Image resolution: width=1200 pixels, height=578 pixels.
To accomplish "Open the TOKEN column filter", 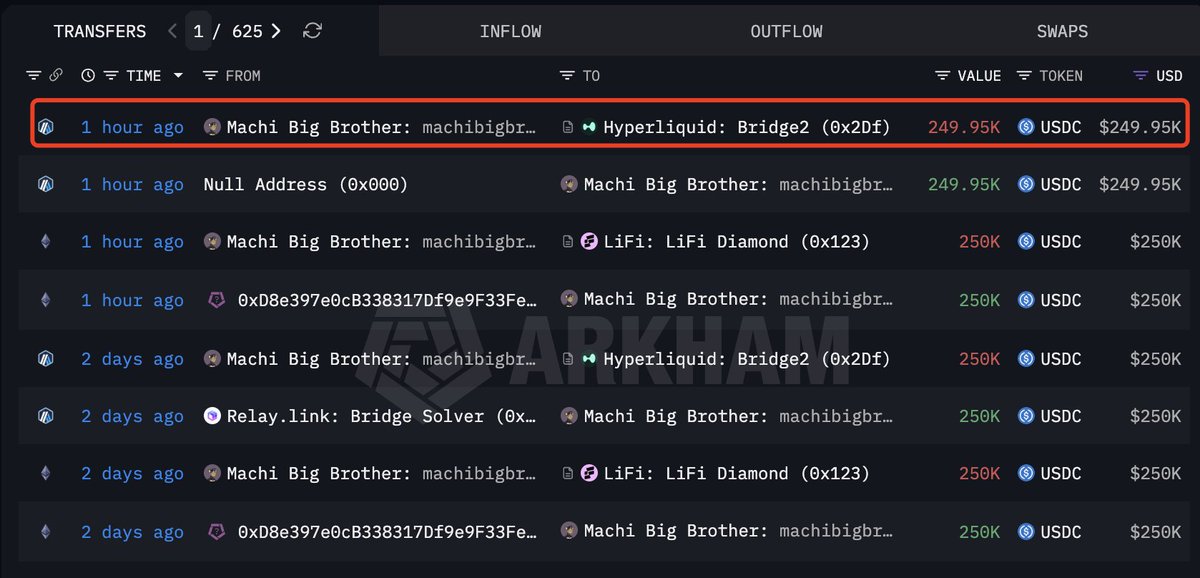I will 1024,76.
